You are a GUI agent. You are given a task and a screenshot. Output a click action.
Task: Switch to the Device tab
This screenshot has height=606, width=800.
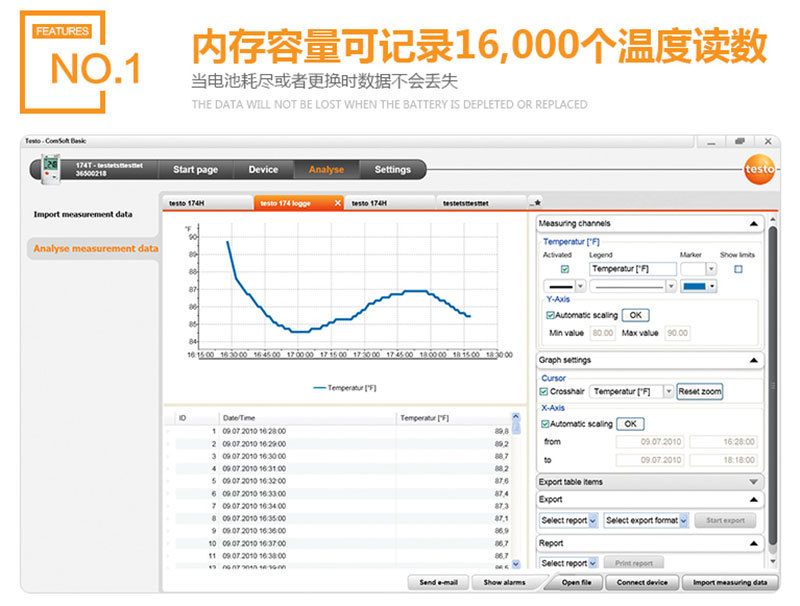[x=263, y=169]
